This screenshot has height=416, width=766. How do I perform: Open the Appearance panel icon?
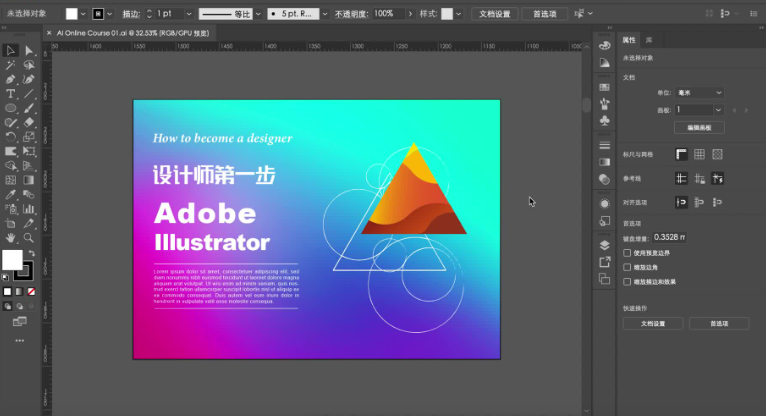click(604, 204)
